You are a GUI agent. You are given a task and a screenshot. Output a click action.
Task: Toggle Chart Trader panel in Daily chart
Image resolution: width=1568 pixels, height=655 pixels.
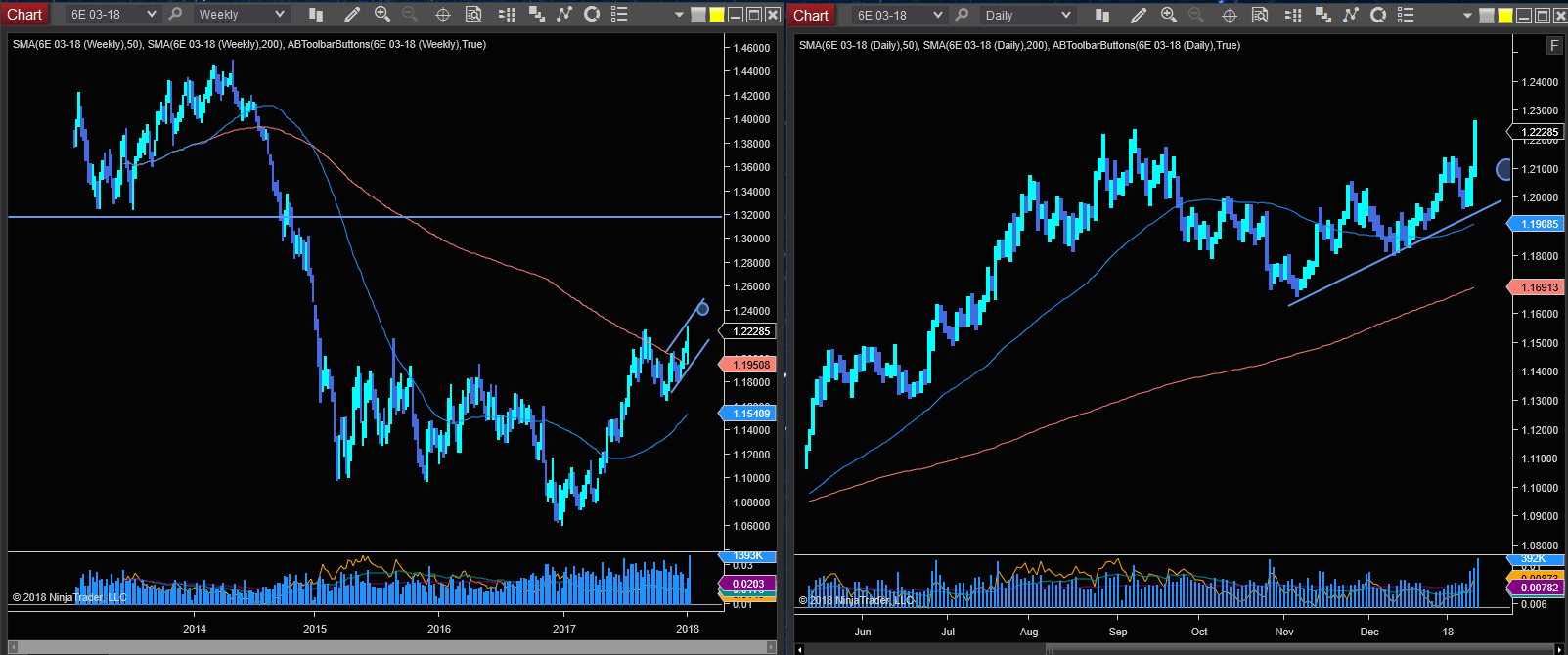(x=1293, y=15)
